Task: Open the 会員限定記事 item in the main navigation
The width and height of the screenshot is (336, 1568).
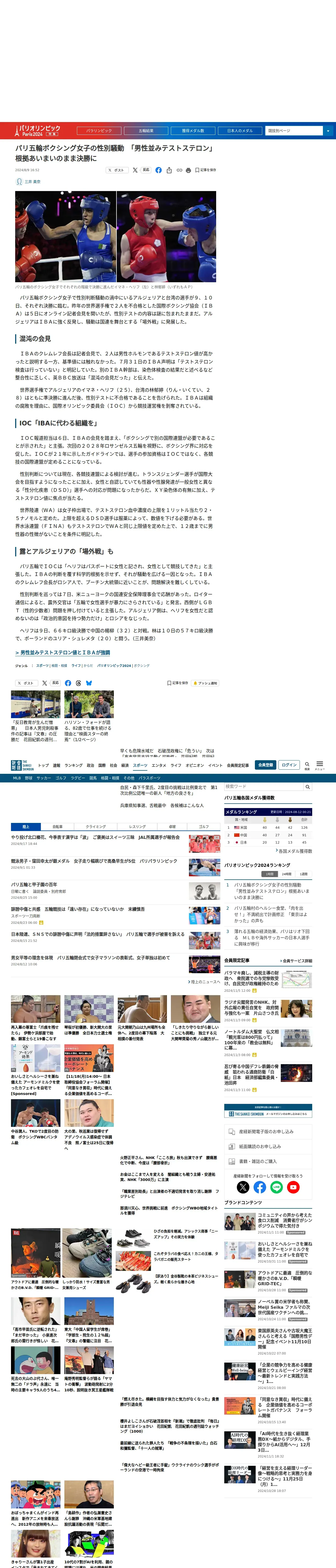Action: tap(238, 765)
